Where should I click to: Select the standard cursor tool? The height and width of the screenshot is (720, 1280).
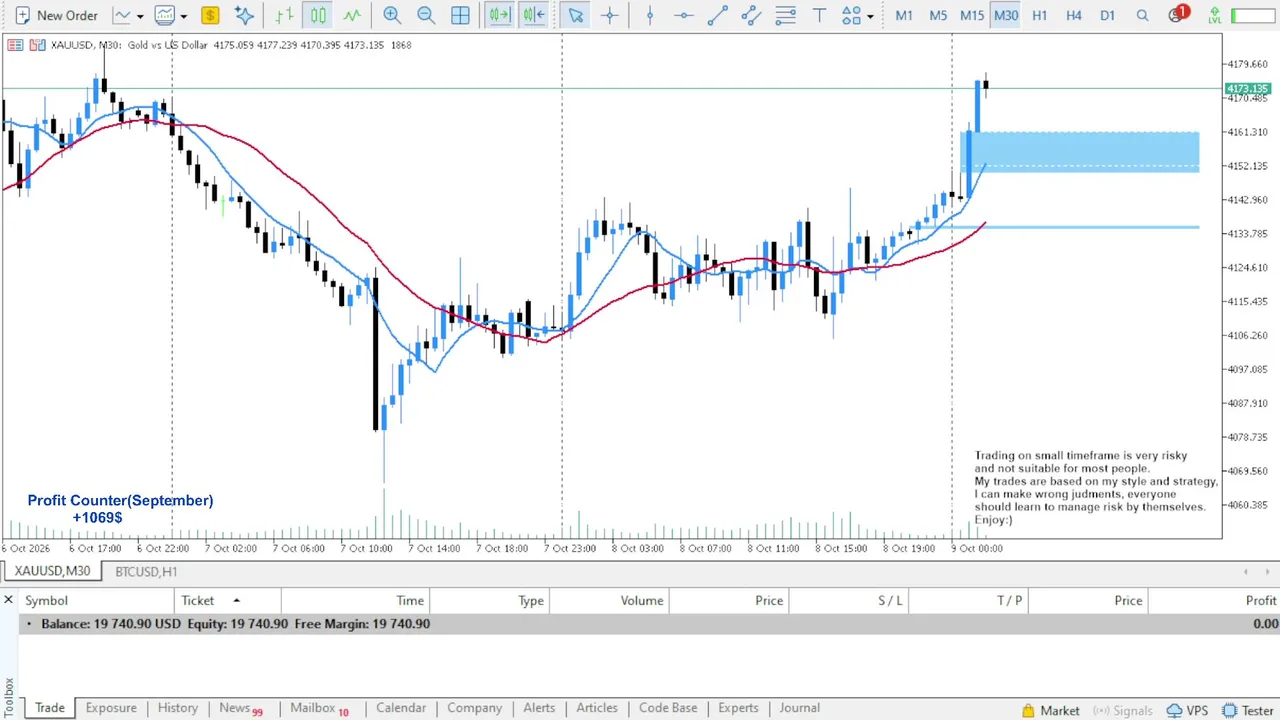574,15
